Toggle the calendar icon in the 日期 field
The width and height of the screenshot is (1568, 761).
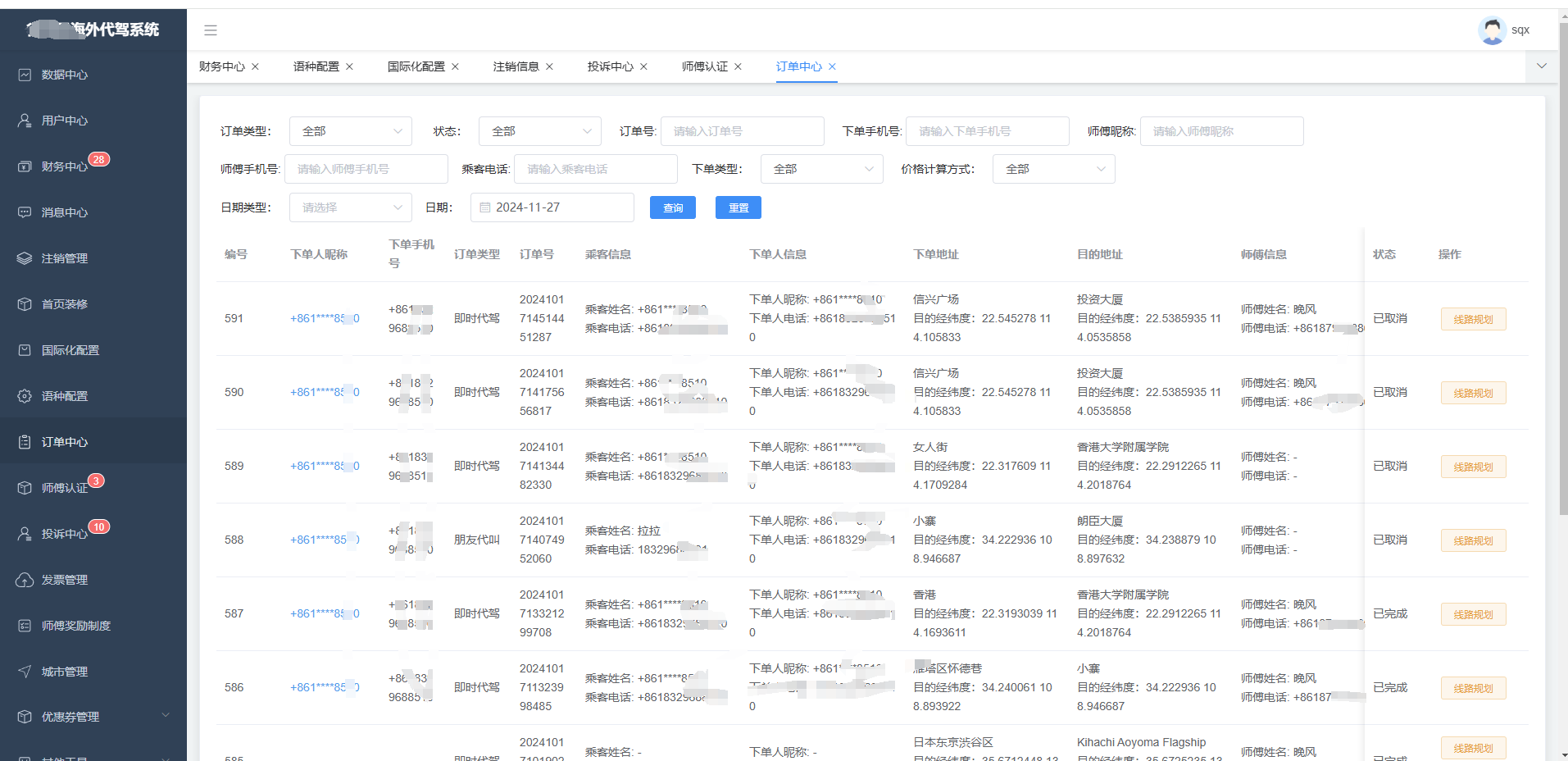coord(484,207)
